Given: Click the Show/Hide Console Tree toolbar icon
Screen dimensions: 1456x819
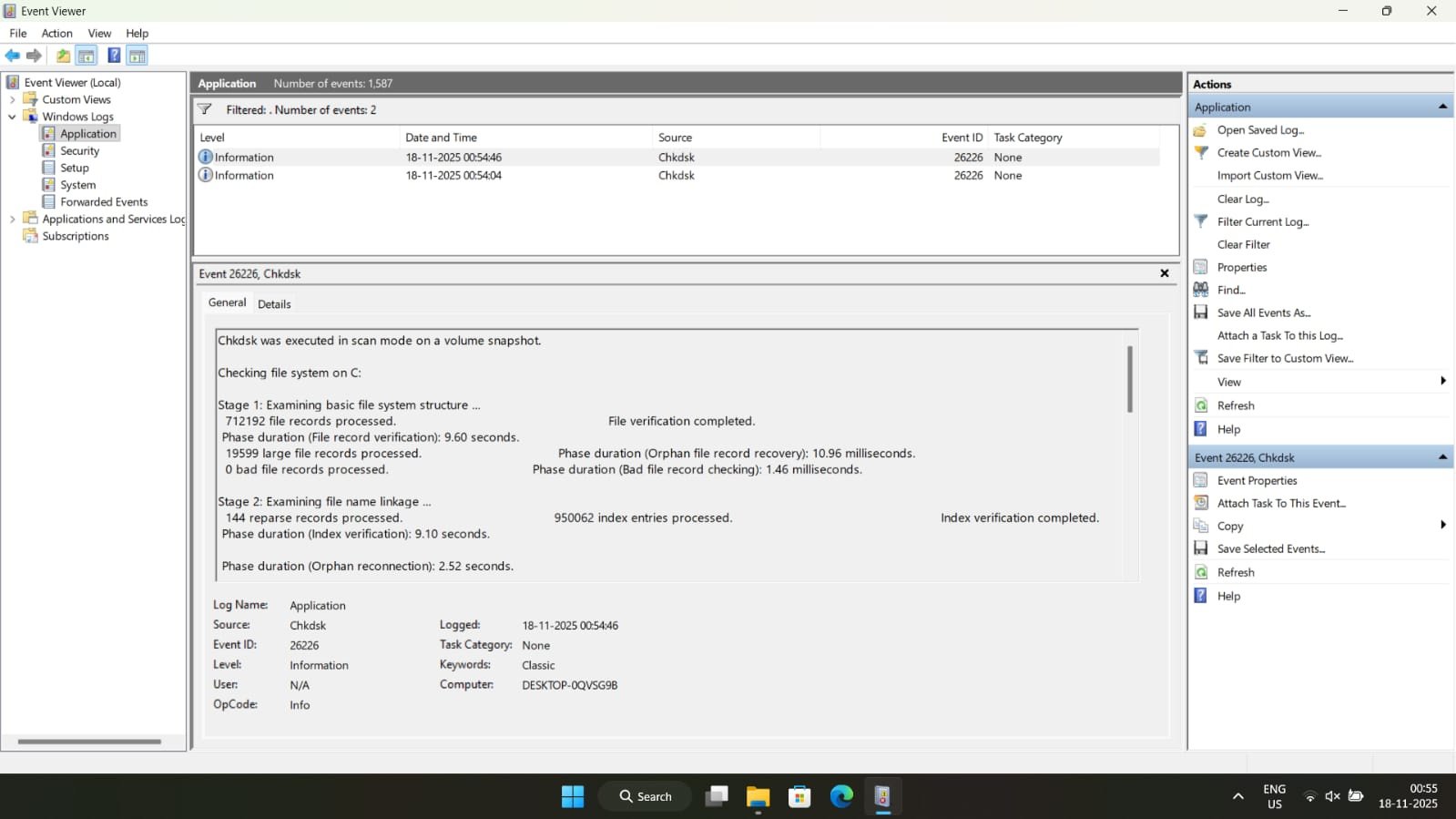Looking at the screenshot, I should tap(87, 56).
